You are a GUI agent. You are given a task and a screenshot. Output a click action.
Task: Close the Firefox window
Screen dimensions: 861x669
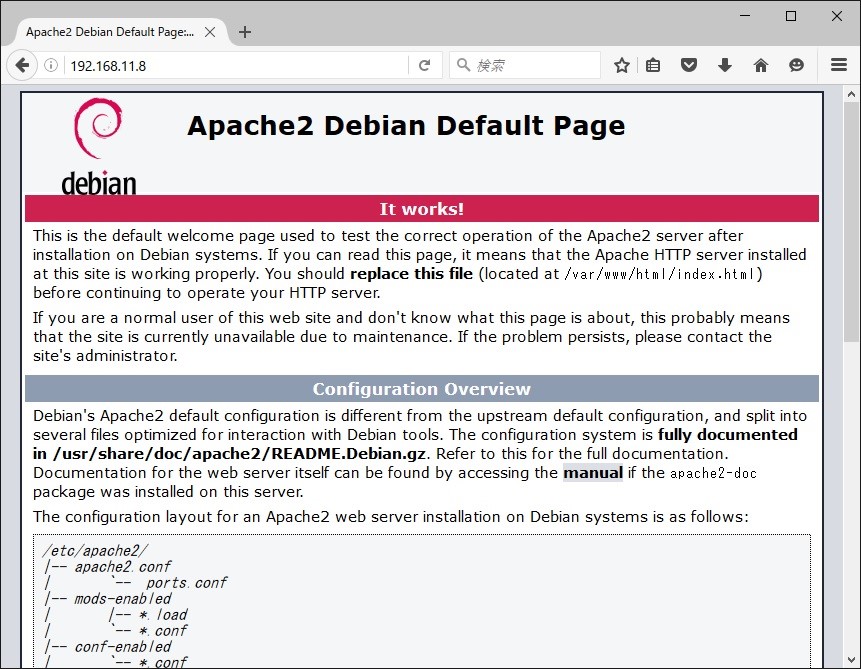click(x=837, y=16)
